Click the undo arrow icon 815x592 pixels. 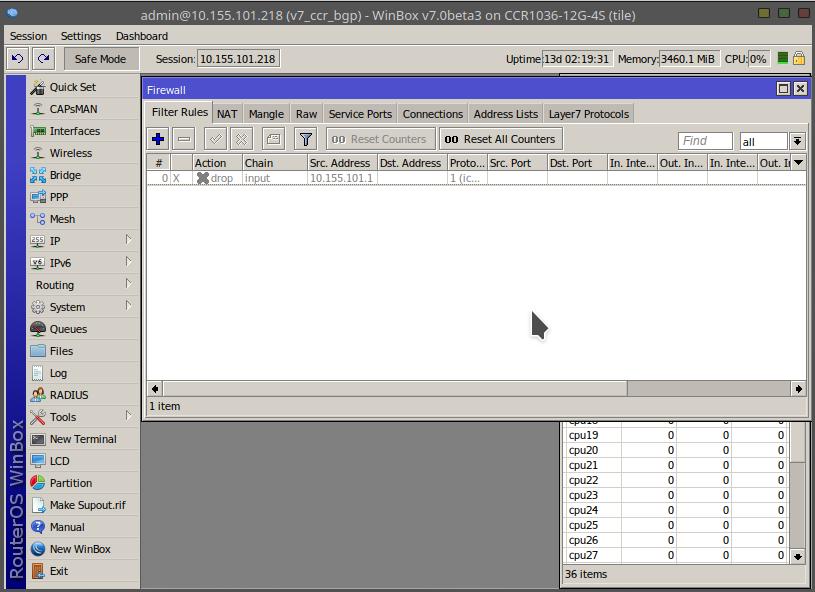(16, 59)
